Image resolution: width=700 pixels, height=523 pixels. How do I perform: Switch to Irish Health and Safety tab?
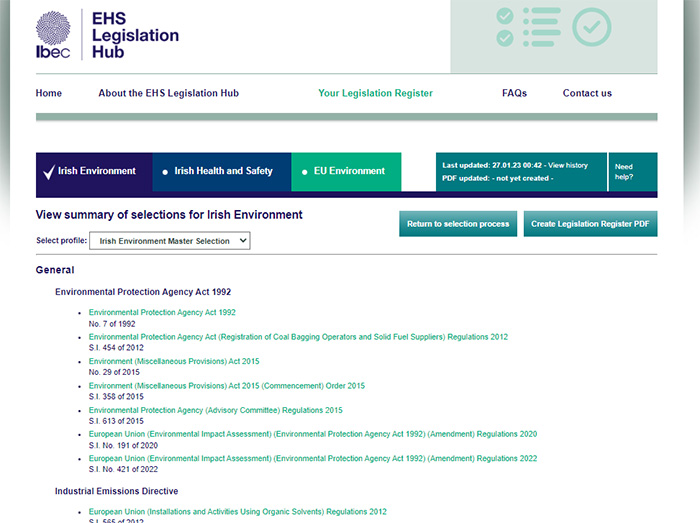point(222,172)
